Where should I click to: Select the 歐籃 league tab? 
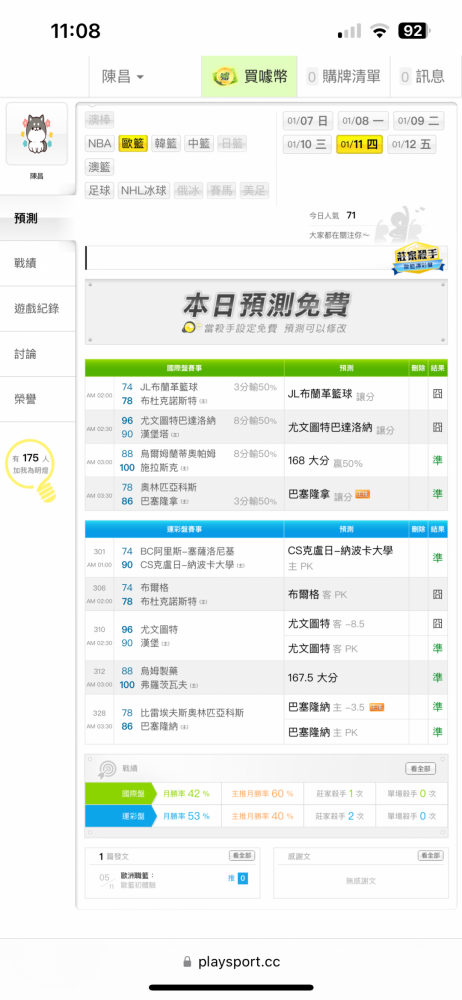133,143
